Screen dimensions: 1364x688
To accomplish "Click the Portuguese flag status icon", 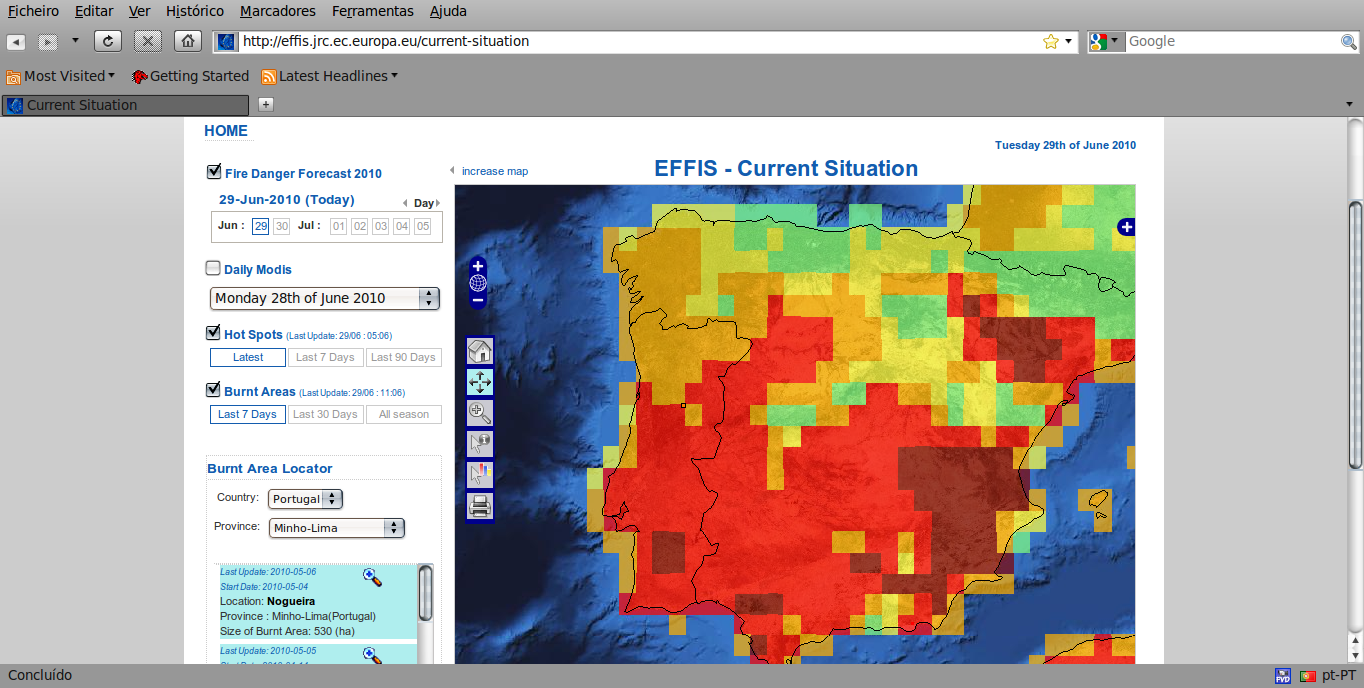I will click(1306, 676).
